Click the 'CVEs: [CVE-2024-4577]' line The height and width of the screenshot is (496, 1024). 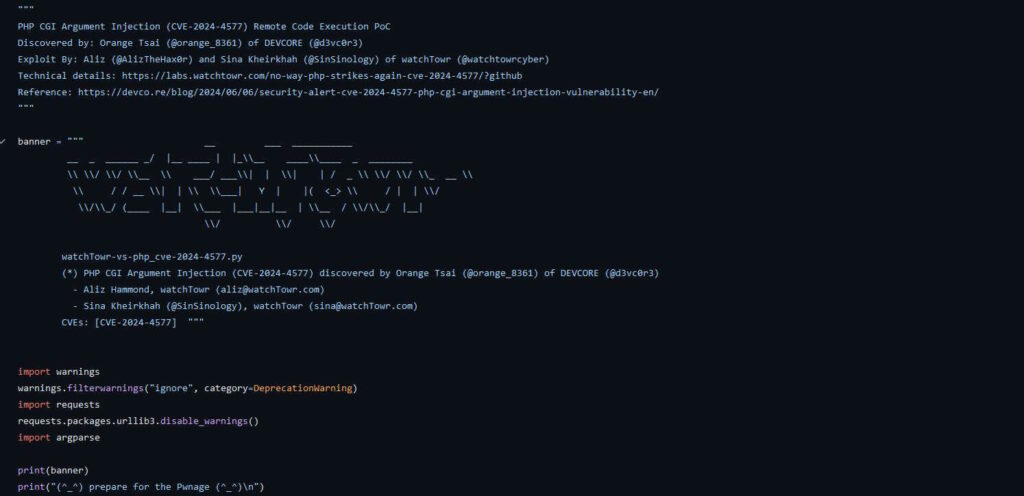click(x=133, y=322)
